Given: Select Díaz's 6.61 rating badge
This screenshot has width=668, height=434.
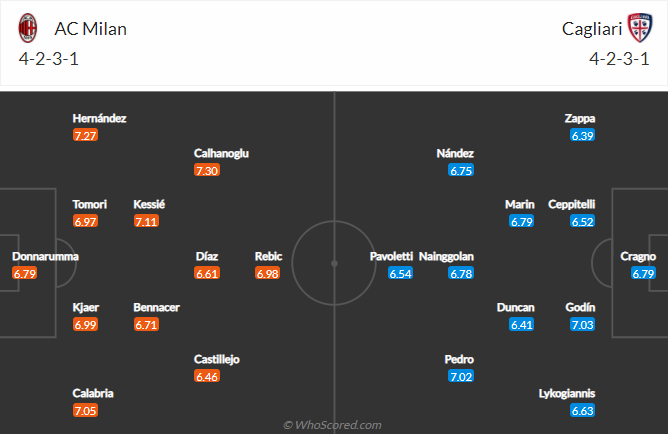Looking at the screenshot, I should tap(207, 273).
